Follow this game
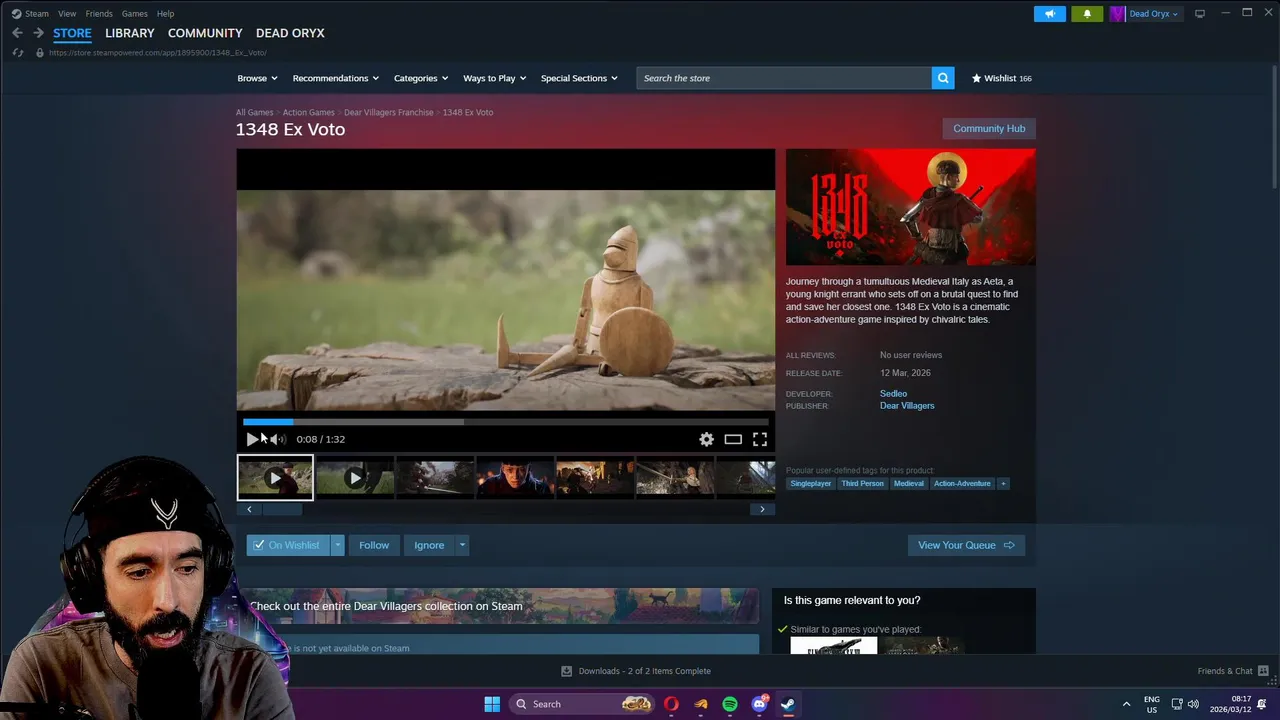Viewport: 1280px width, 720px height. point(374,545)
